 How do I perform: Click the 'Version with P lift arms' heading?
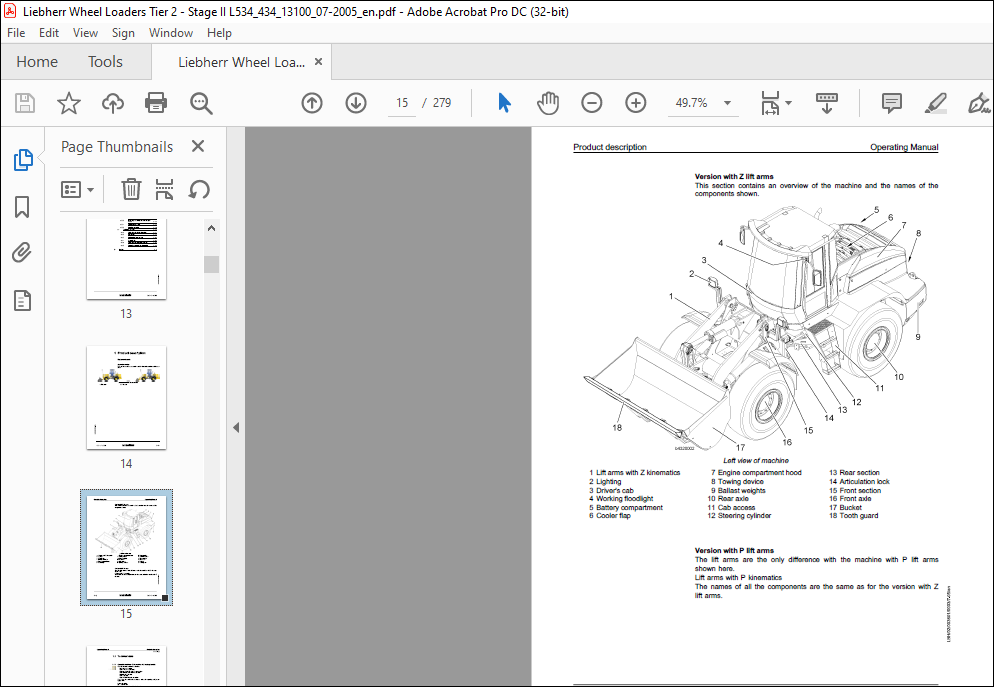[x=734, y=551]
